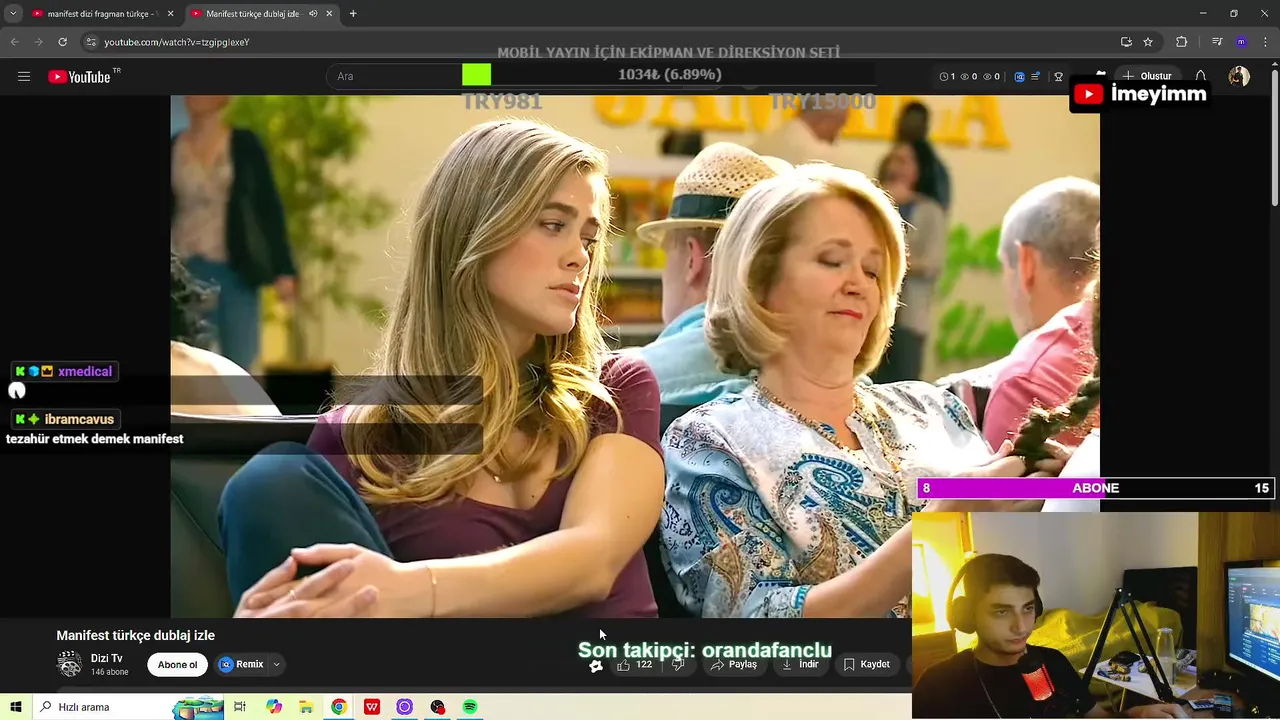Open Task View on the taskbar

click(240, 707)
